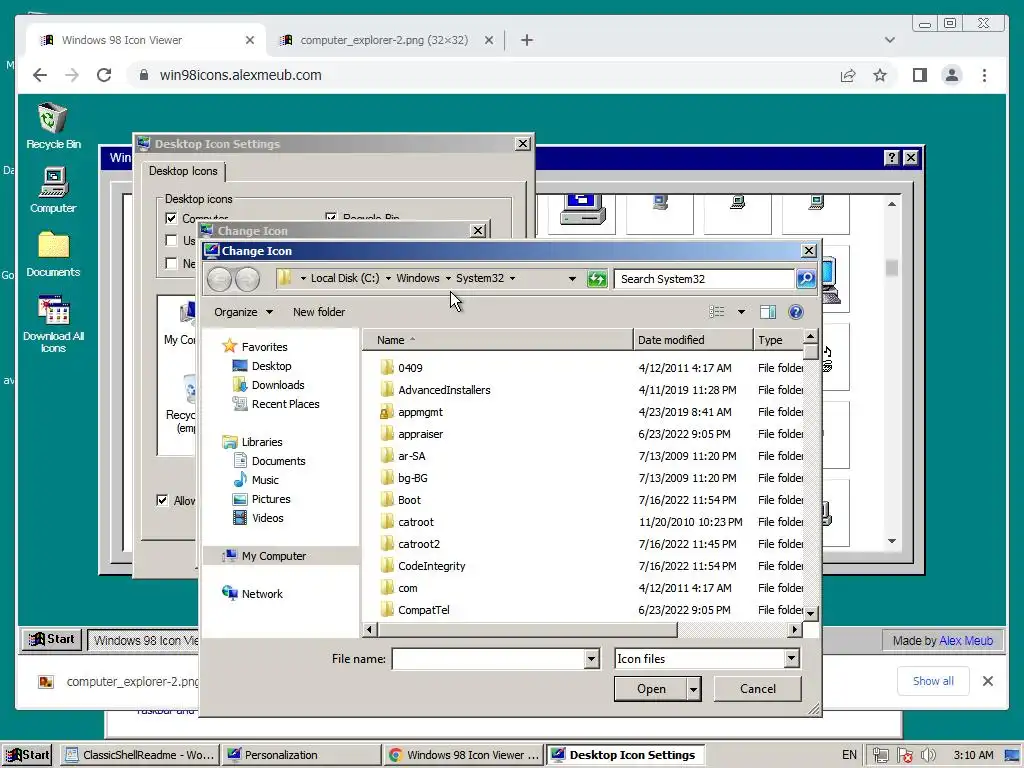Click the File name input field
The height and width of the screenshot is (768, 1024).
pyautogui.click(x=488, y=659)
